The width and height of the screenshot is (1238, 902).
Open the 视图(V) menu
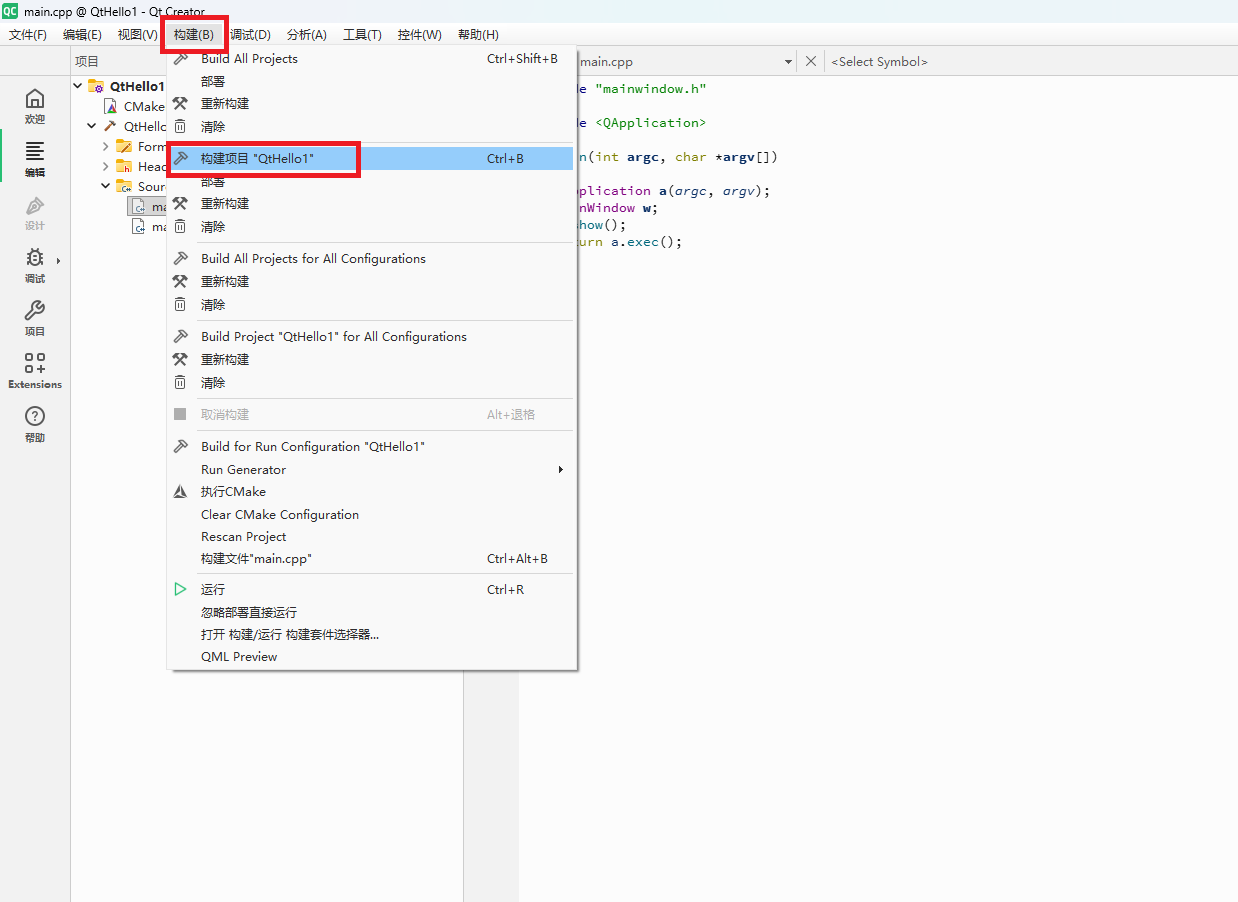[x=137, y=34]
